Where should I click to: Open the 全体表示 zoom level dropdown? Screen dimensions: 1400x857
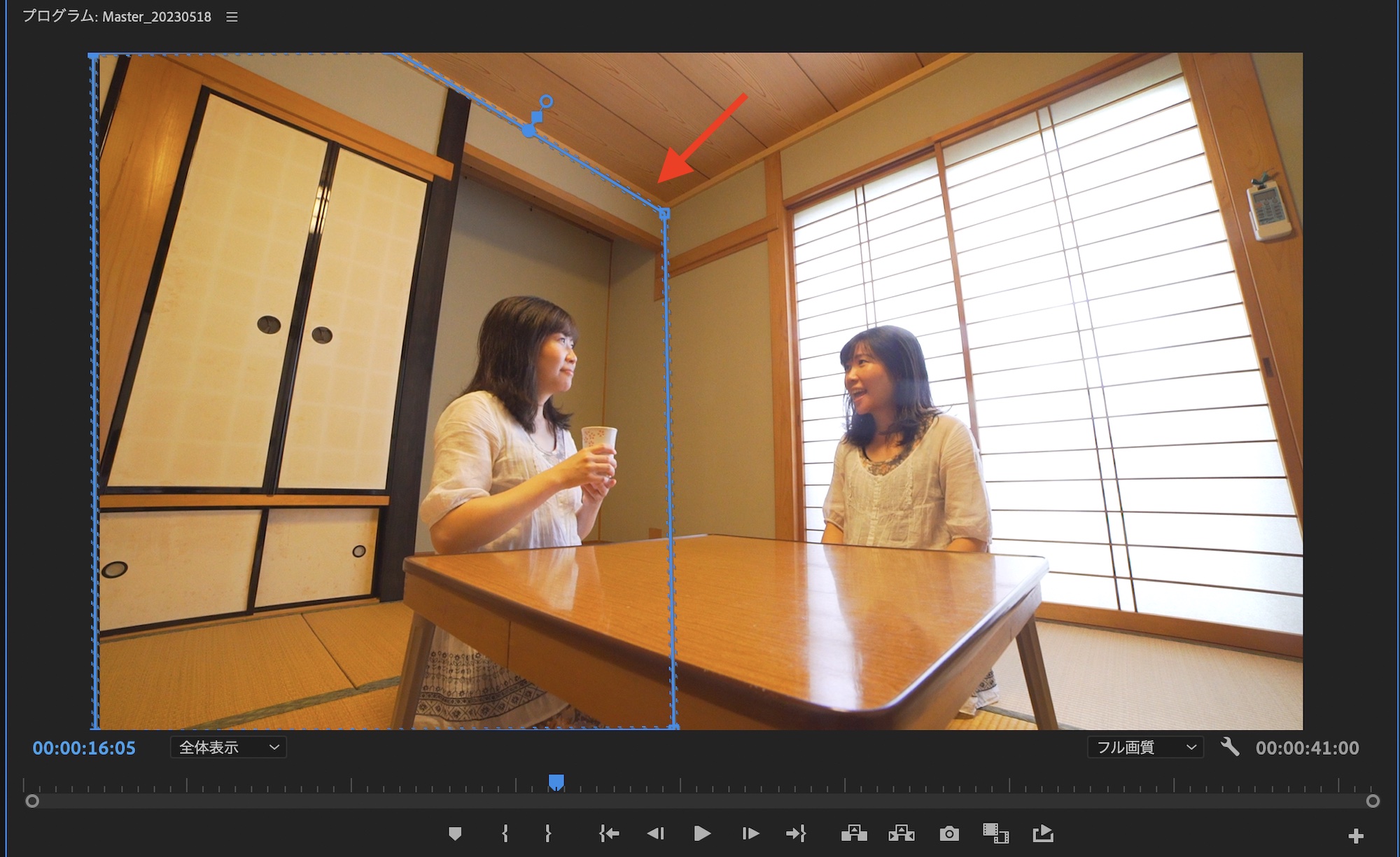[228, 748]
